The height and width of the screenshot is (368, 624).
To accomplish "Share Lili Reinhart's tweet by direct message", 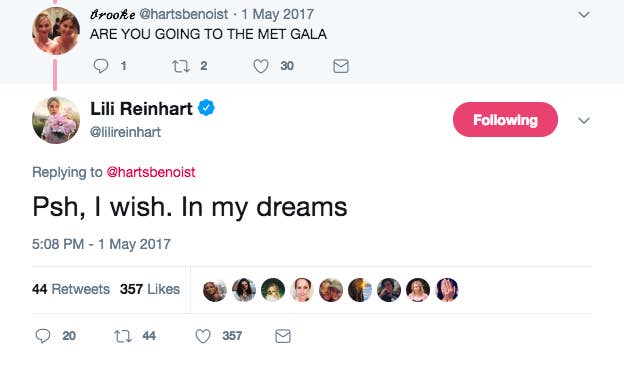I will tap(283, 336).
